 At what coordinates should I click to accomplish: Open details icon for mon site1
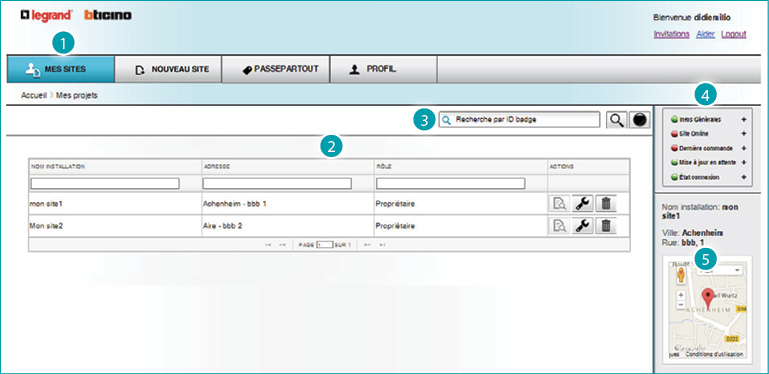[559, 203]
